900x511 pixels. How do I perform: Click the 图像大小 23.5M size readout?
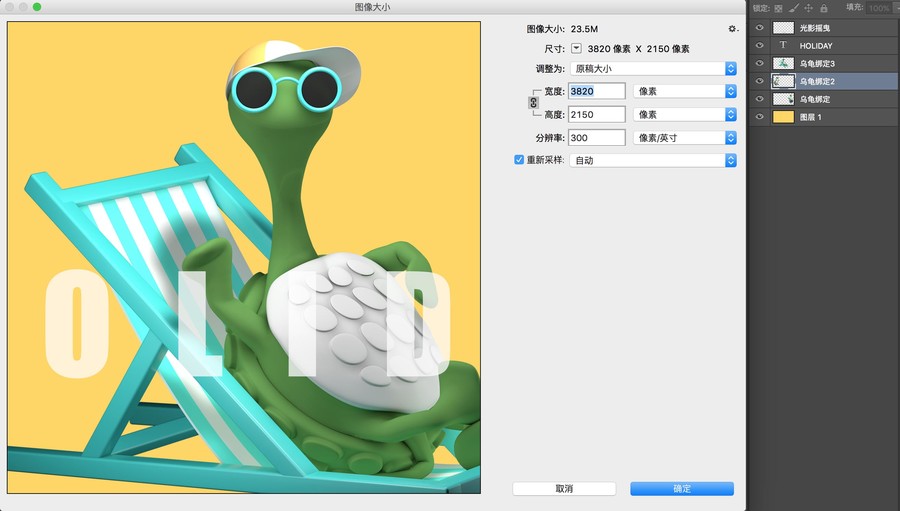(562, 29)
